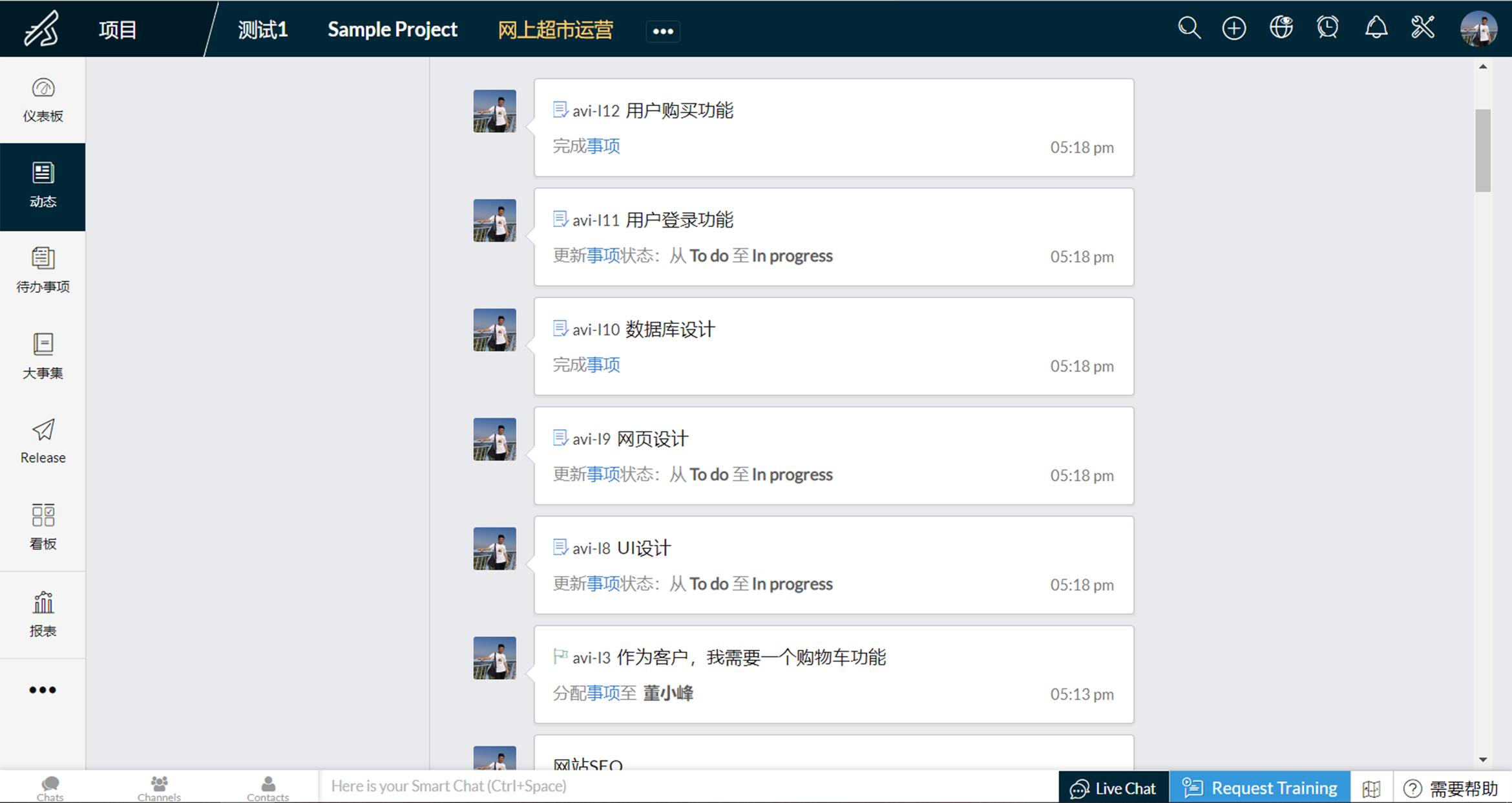Expand the sidebar more options ellipsis

click(43, 690)
